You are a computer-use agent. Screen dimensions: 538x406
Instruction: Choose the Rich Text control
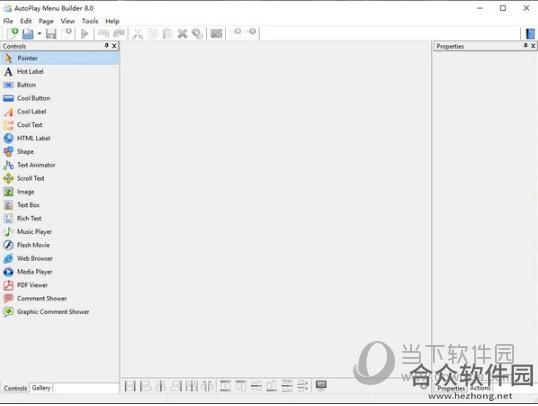(60, 218)
